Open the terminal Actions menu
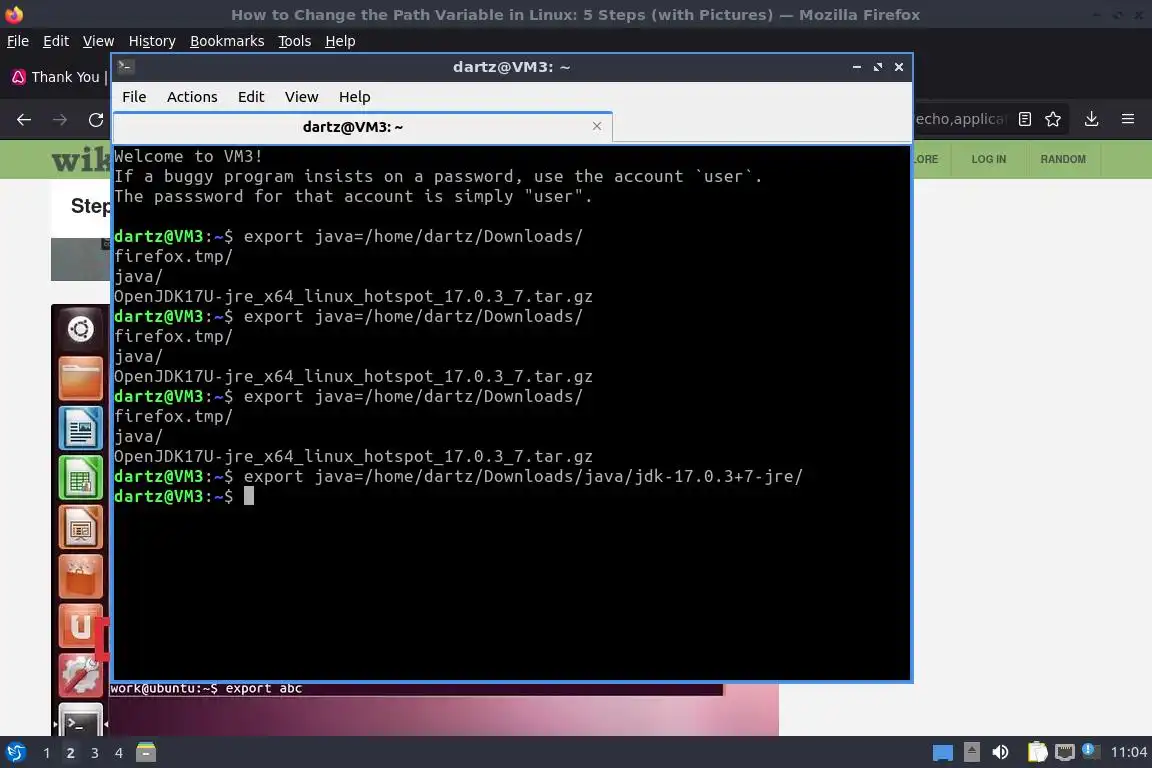This screenshot has width=1152, height=768. [x=192, y=97]
